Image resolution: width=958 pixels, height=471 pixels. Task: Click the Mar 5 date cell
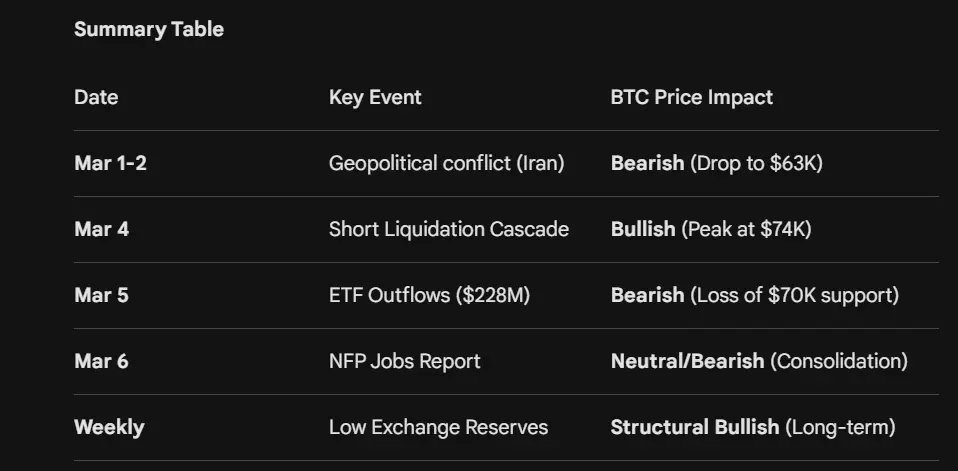tap(101, 295)
